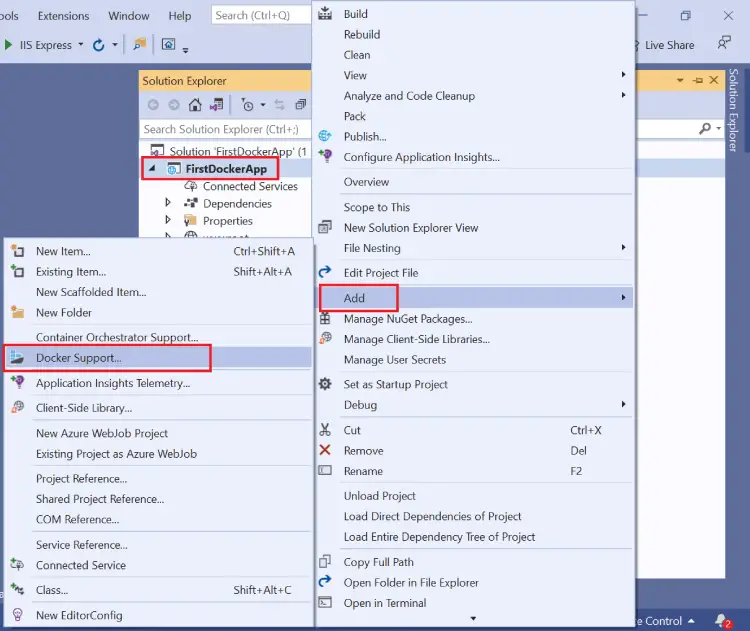Screen dimensions: 750x631
Task: Click the Copy Full Path icon
Action: (325, 561)
